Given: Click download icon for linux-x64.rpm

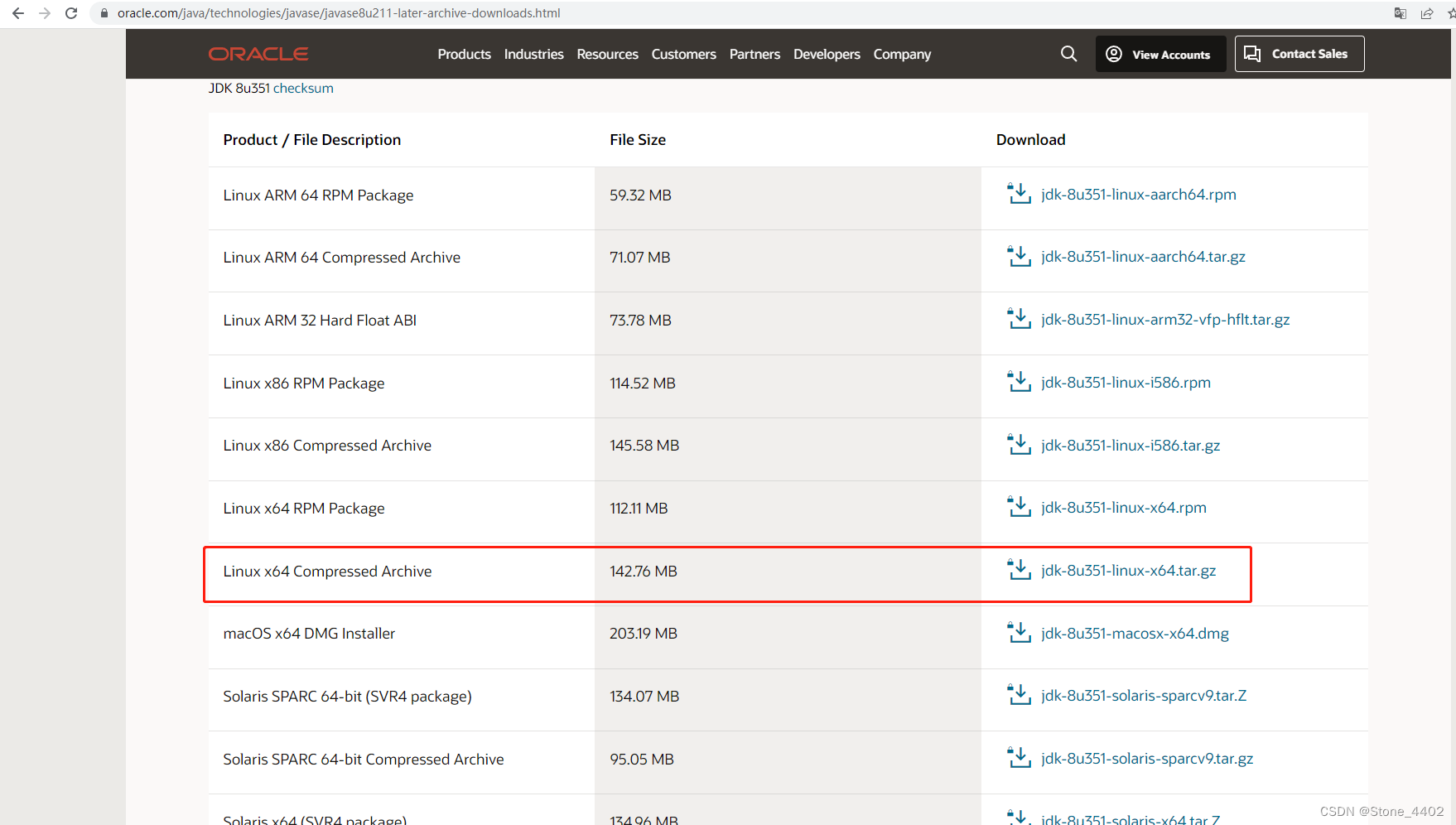Looking at the screenshot, I should pos(1019,507).
